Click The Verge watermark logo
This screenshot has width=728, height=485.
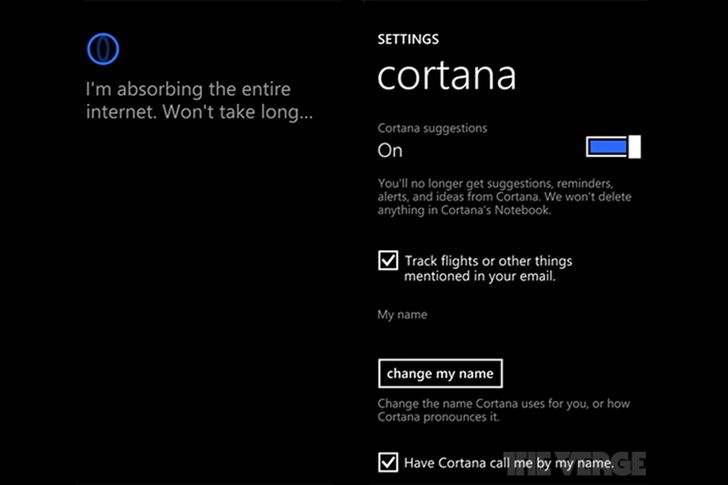pyautogui.click(x=576, y=461)
